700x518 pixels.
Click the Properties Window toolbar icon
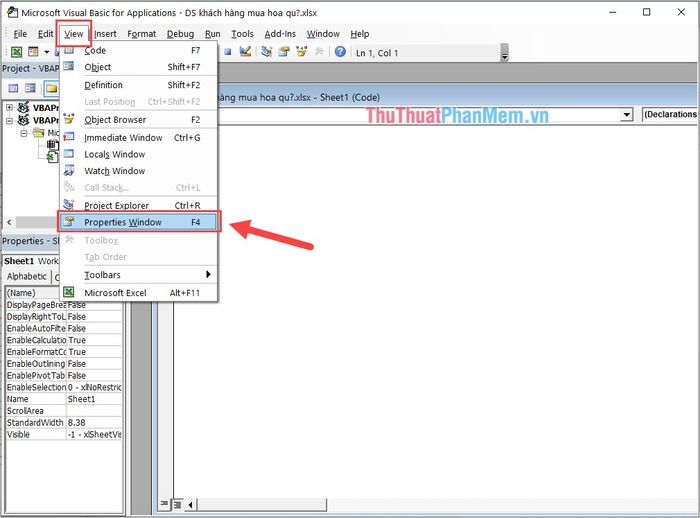coord(284,52)
